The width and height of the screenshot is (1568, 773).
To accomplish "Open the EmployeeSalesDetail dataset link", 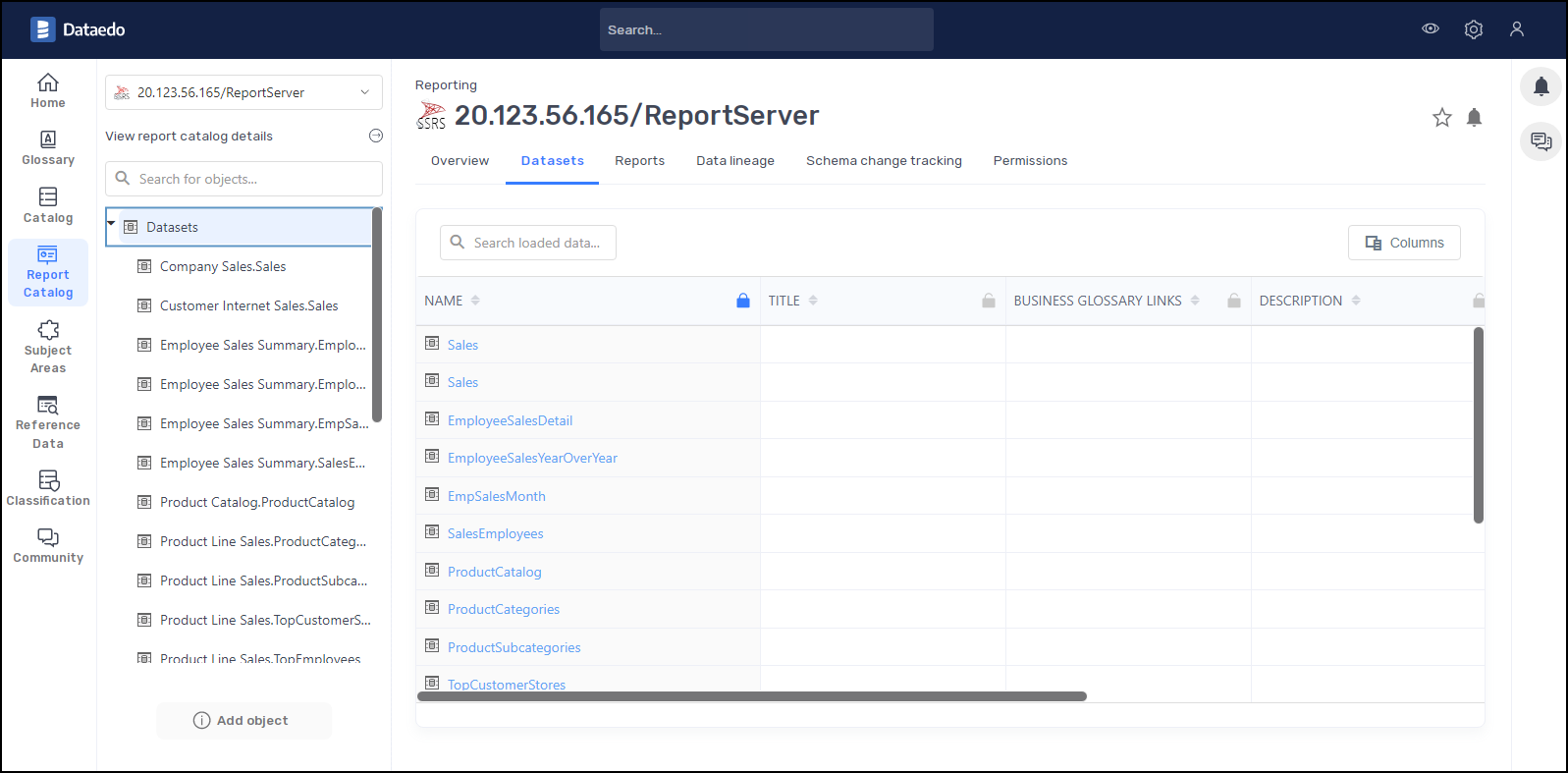I will click(x=510, y=420).
